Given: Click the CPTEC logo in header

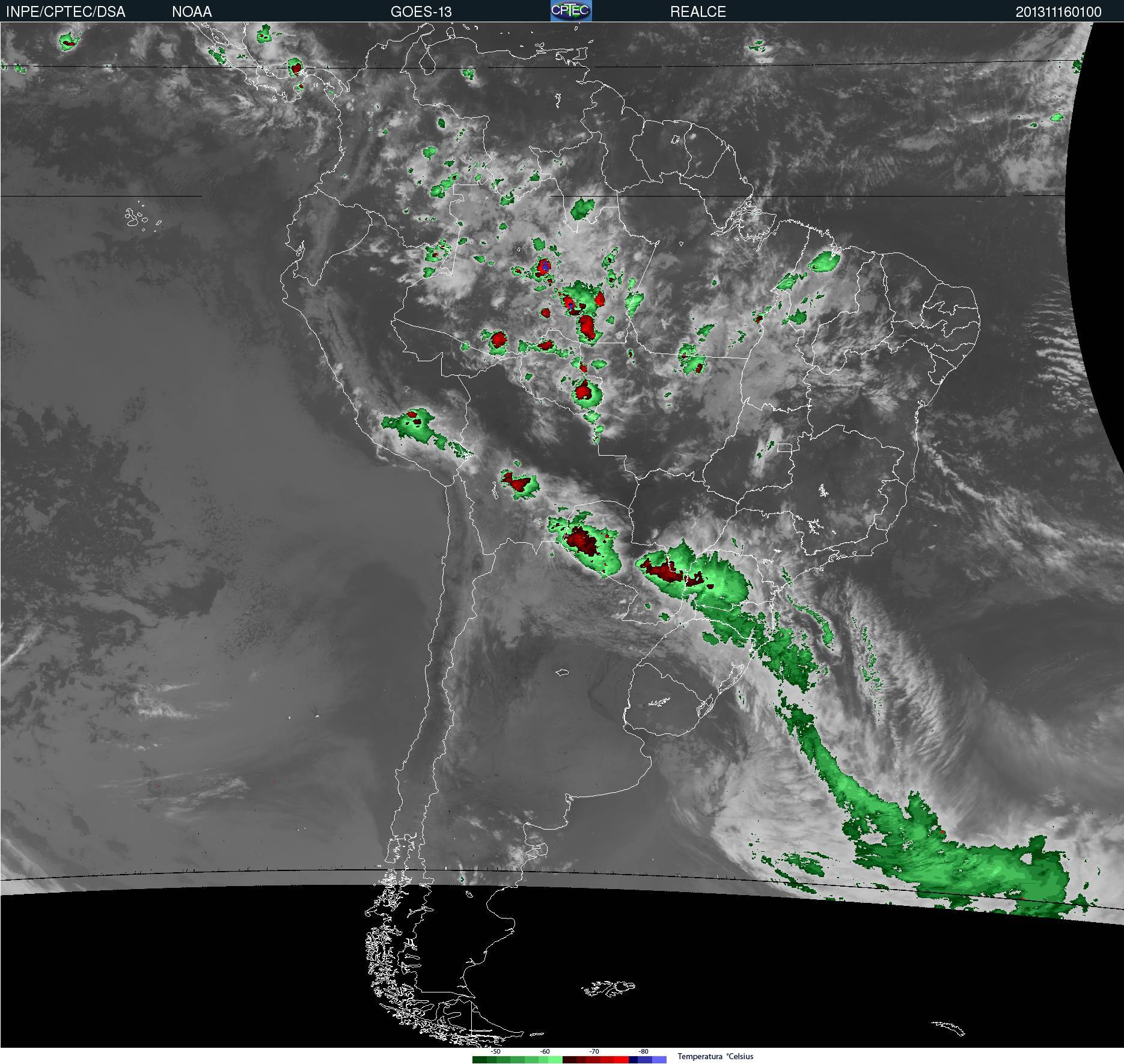Looking at the screenshot, I should click(x=571, y=11).
